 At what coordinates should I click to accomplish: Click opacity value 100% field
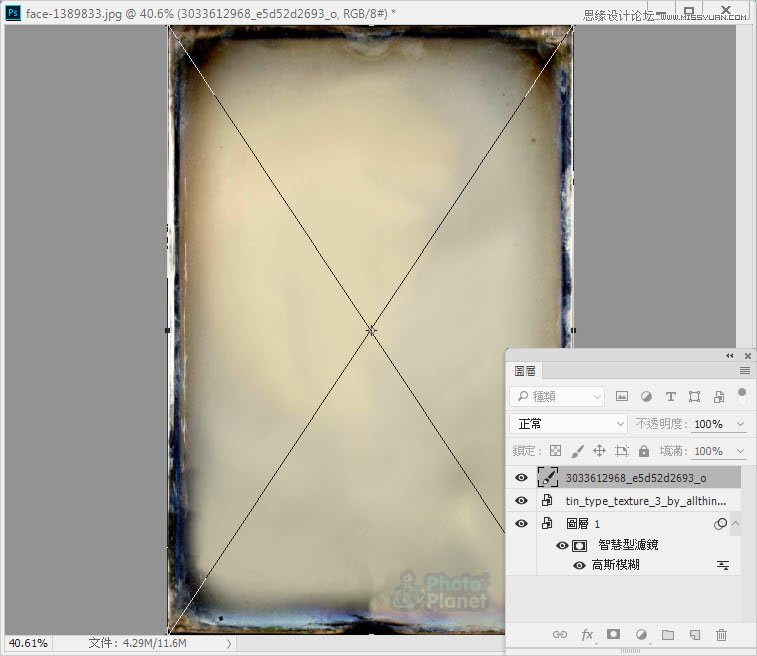click(709, 424)
